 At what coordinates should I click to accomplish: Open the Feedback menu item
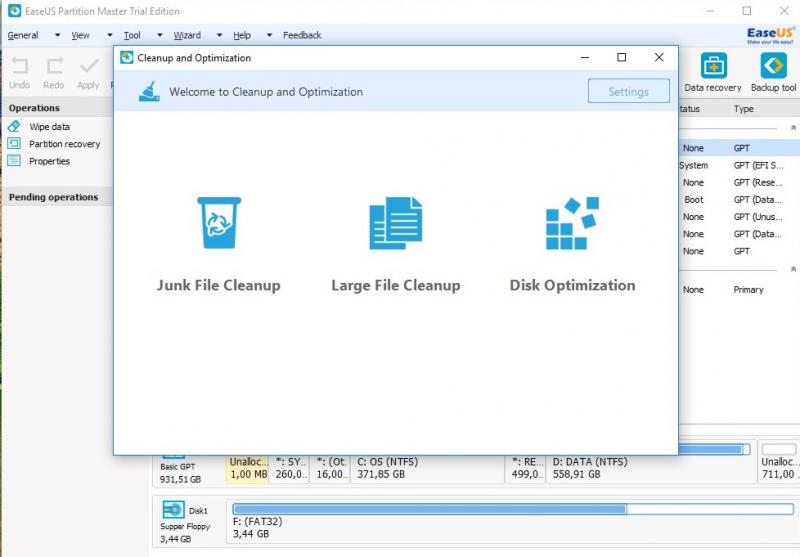(302, 35)
